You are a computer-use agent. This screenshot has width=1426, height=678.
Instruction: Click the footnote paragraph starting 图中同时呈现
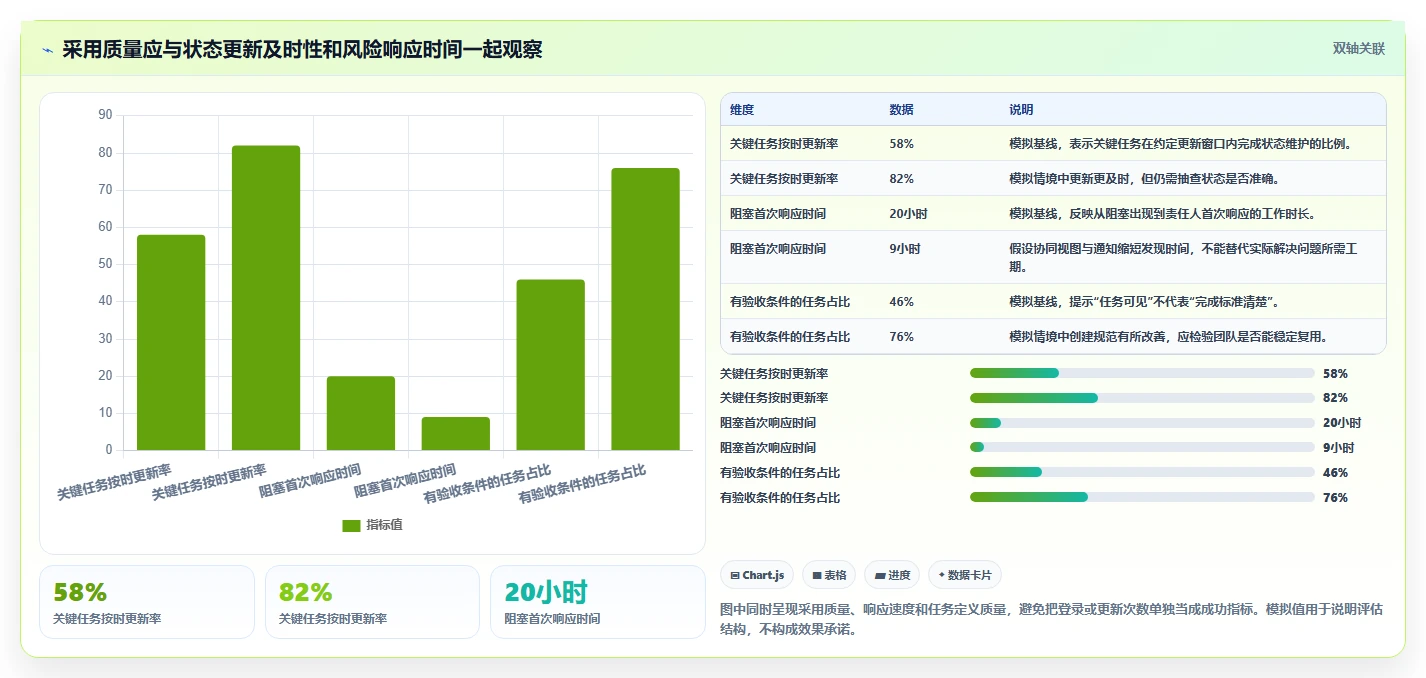click(x=1052, y=619)
